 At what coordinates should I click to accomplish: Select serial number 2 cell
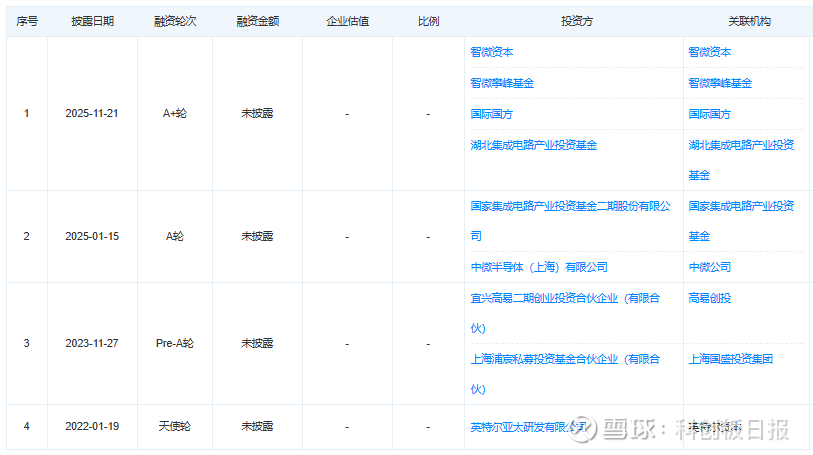(x=26, y=236)
